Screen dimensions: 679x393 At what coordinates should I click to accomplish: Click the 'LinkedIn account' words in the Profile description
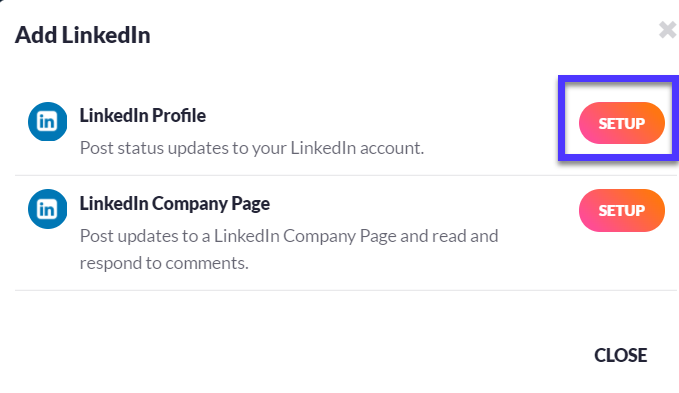tap(357, 148)
